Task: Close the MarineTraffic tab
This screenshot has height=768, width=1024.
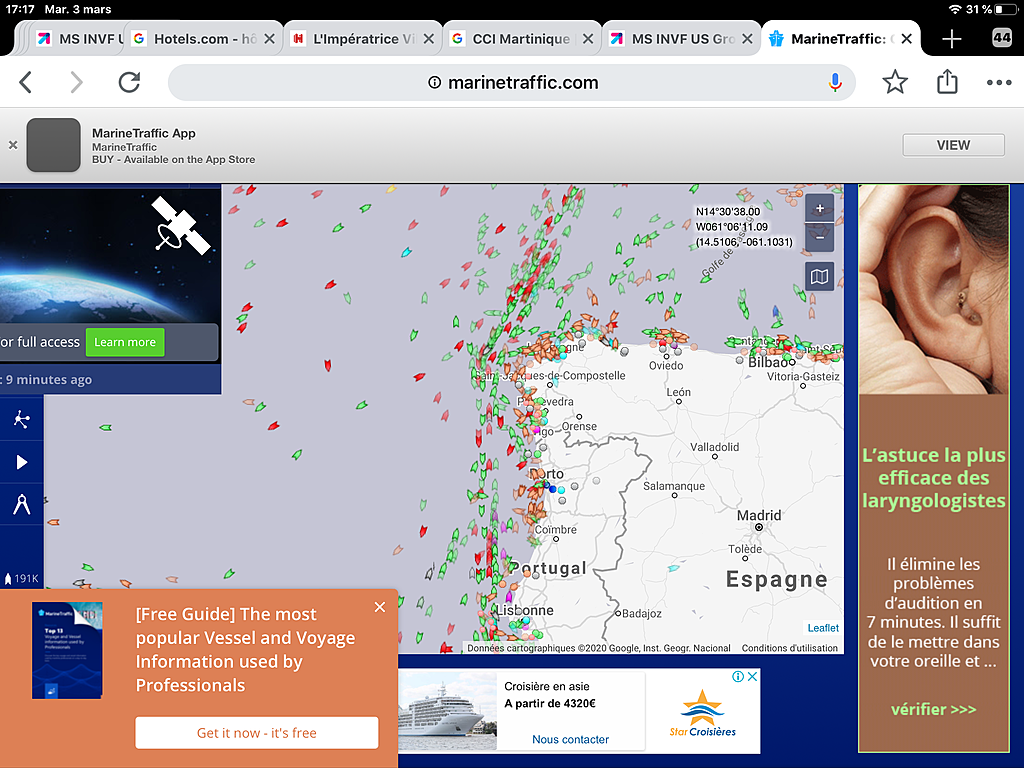Action: [906, 39]
